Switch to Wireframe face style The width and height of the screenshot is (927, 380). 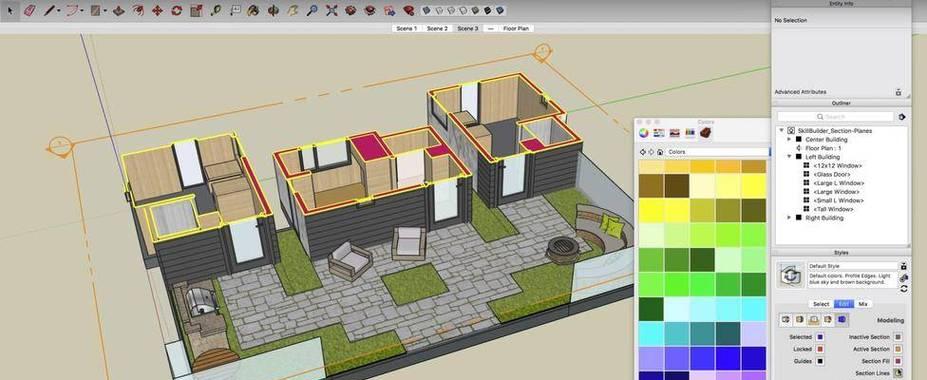(451, 10)
